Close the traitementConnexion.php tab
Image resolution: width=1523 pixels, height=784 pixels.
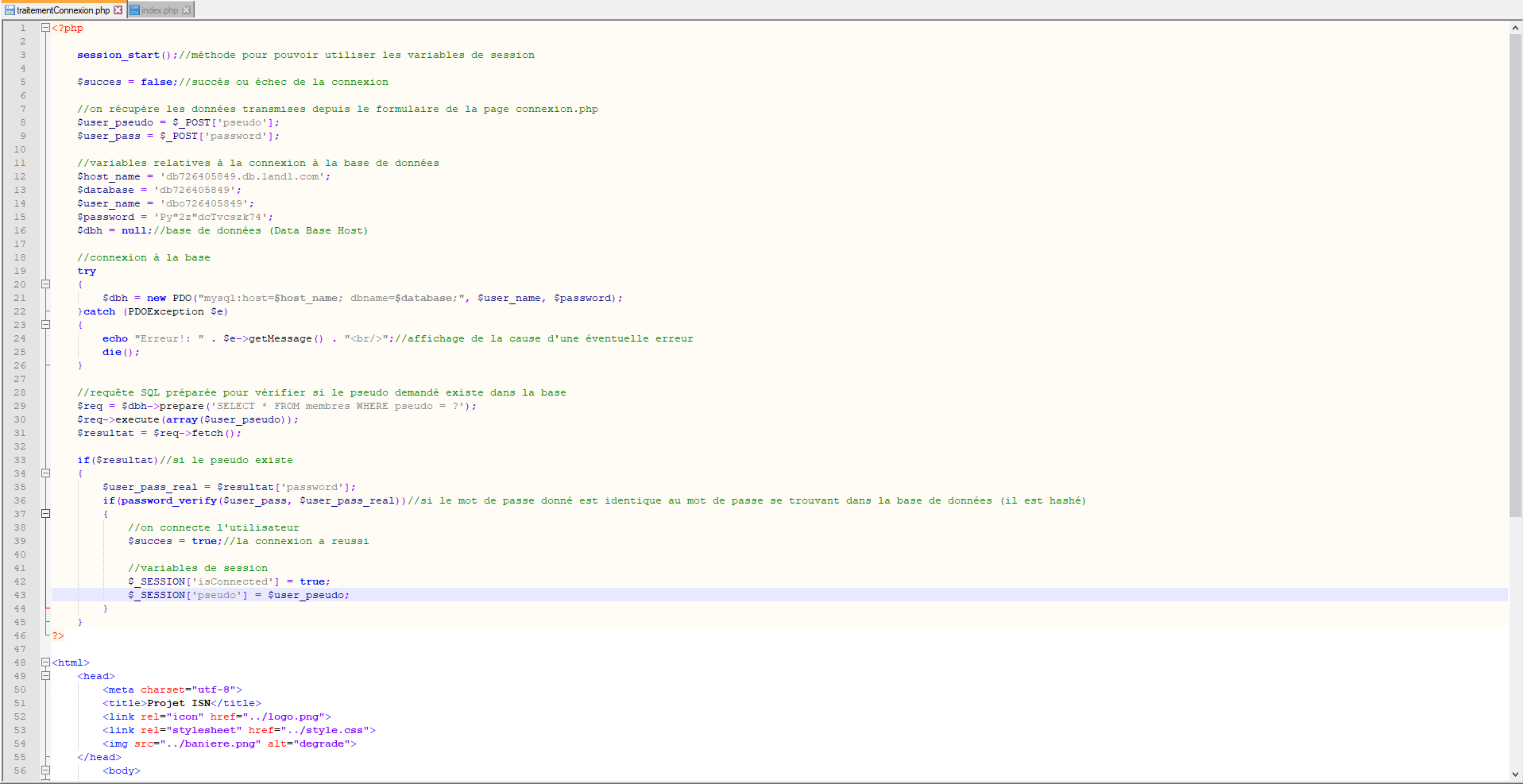[x=118, y=10]
